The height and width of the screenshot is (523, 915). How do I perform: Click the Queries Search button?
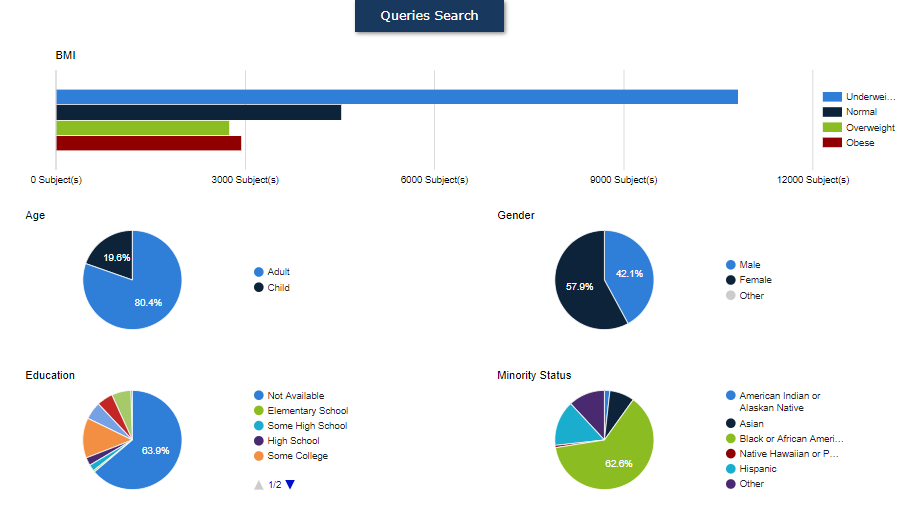click(x=429, y=16)
